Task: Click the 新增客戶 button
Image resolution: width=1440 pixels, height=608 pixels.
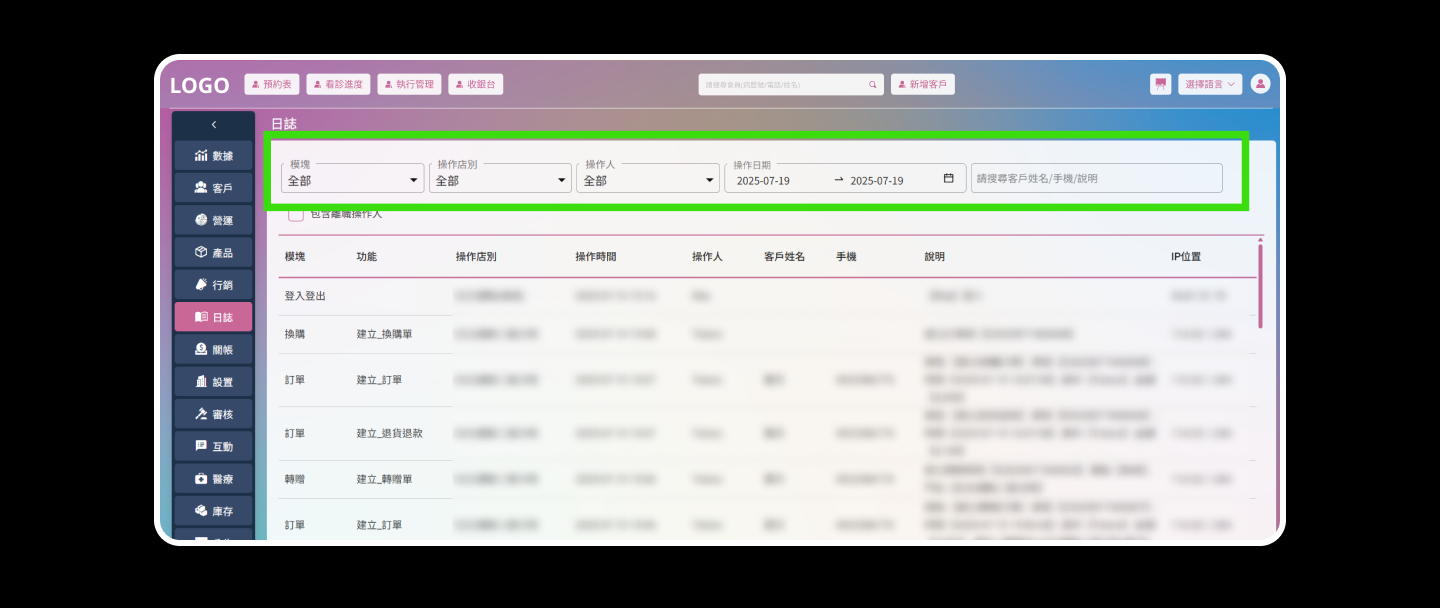Action: [x=922, y=85]
